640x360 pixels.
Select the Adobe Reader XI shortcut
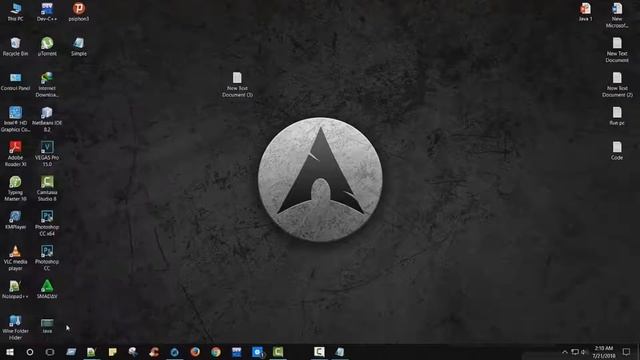click(x=16, y=154)
